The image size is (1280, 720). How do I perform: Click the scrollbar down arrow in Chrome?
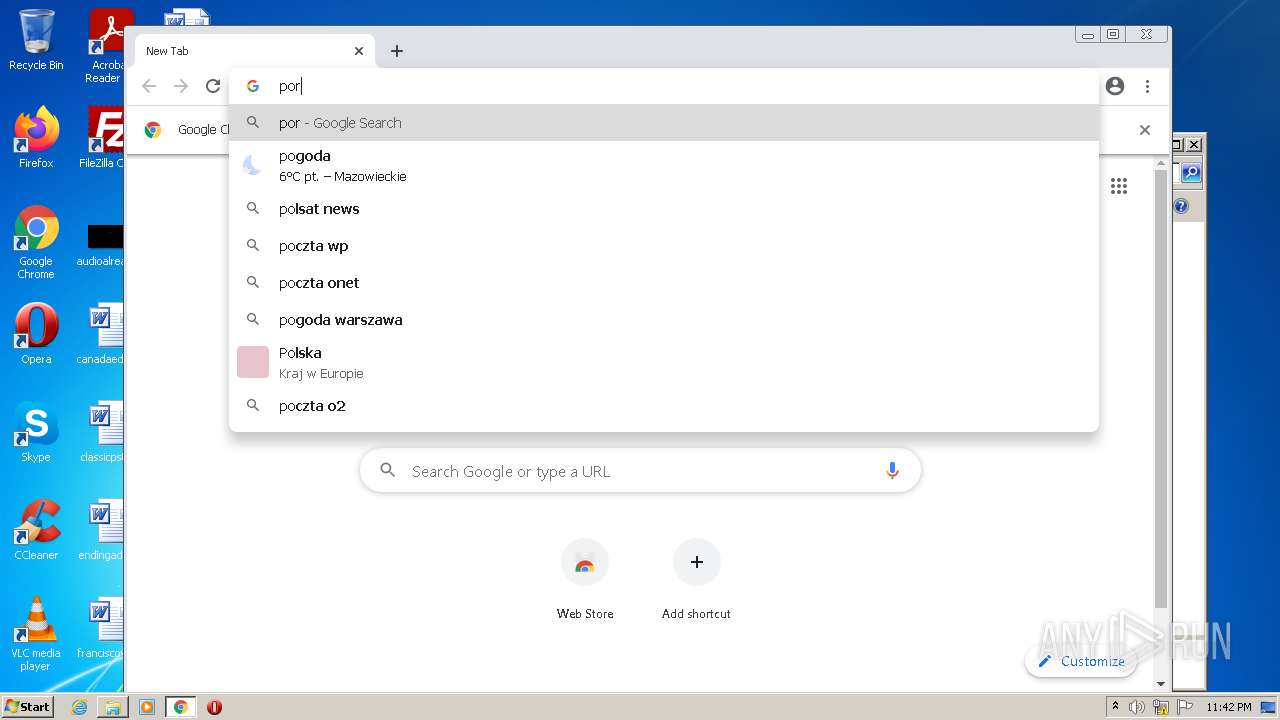1161,684
